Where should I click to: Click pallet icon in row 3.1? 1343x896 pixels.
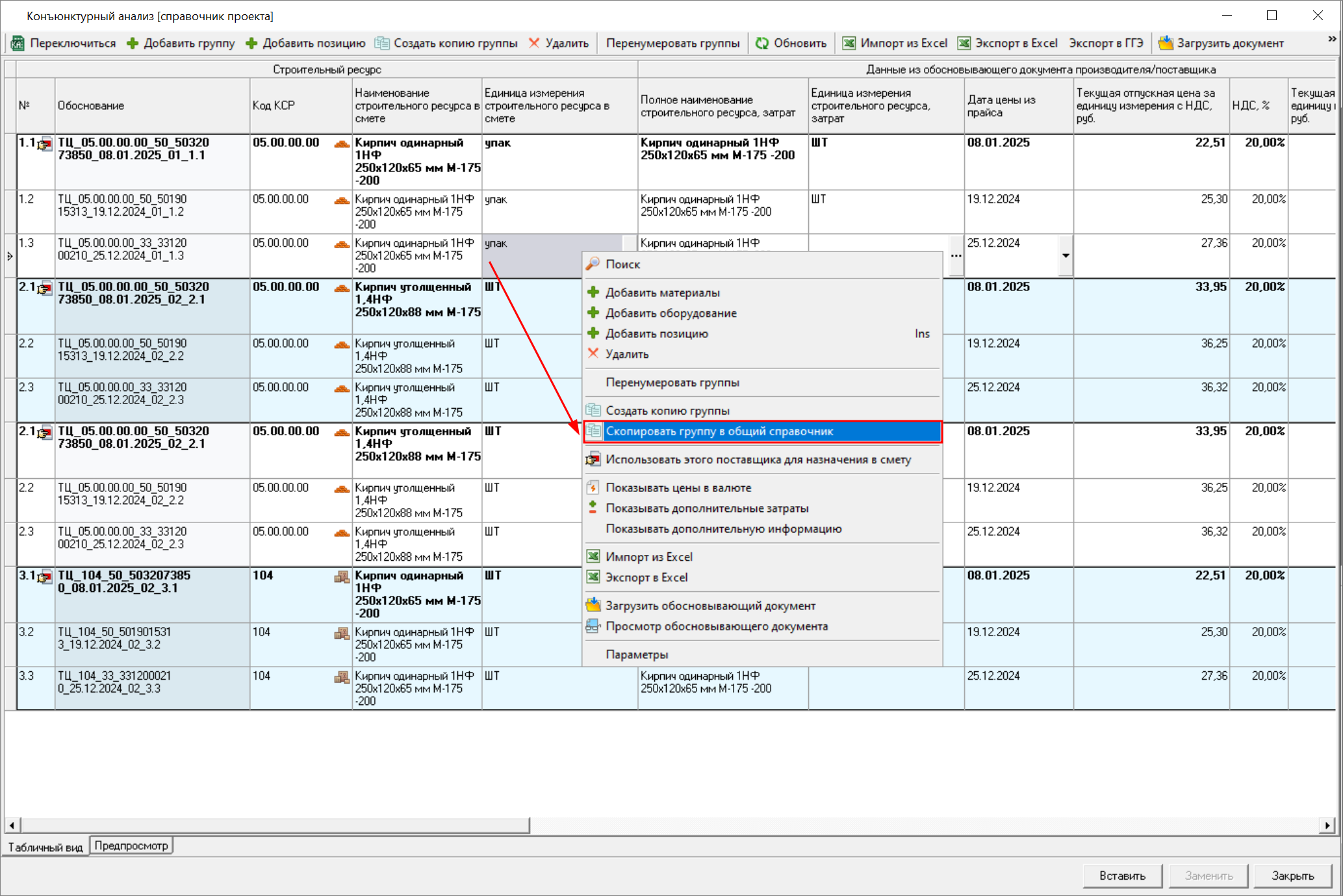[342, 576]
